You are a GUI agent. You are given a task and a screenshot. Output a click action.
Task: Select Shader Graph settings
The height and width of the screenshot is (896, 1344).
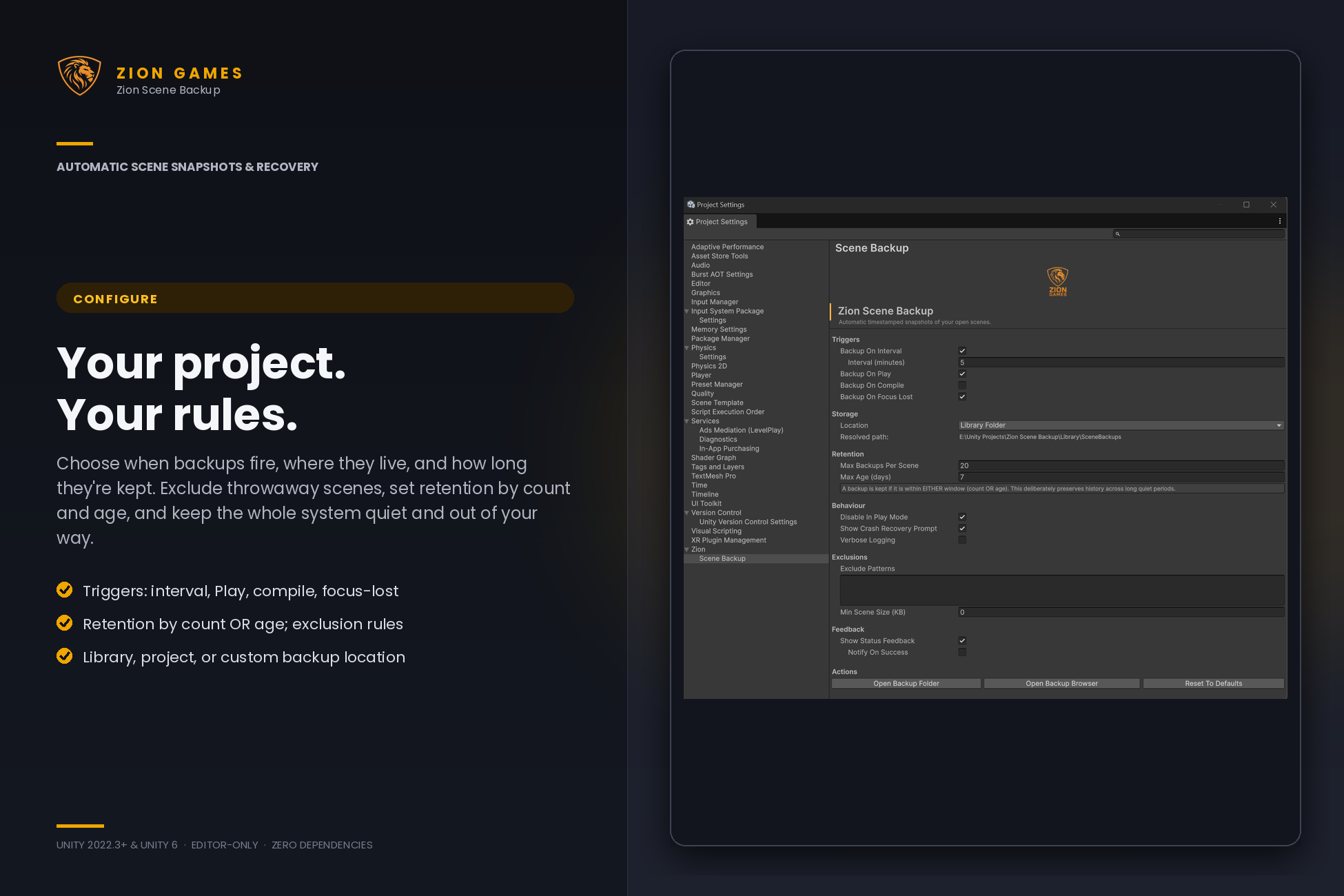(x=713, y=458)
